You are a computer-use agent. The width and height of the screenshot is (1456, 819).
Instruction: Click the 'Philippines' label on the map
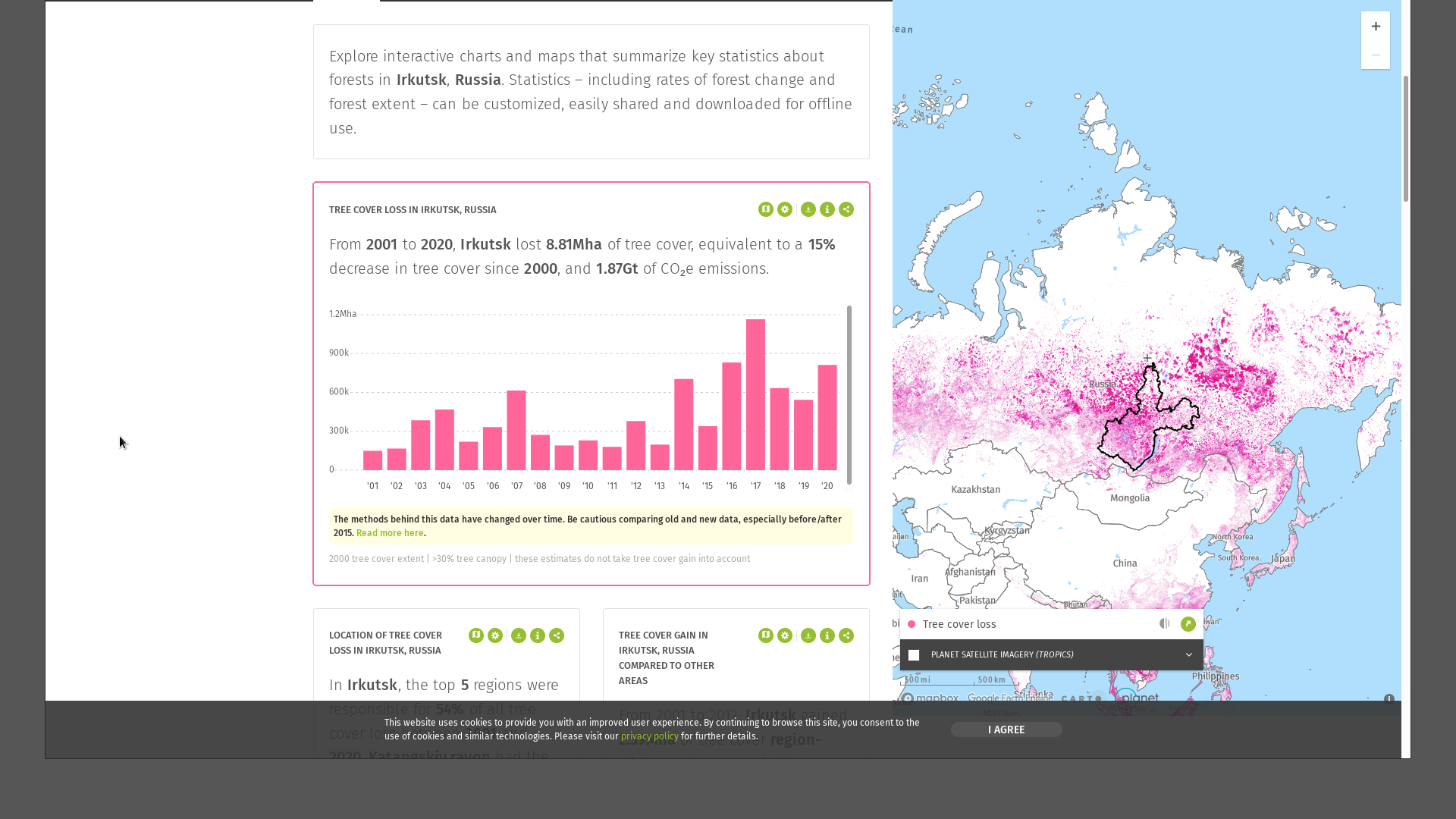(1216, 676)
